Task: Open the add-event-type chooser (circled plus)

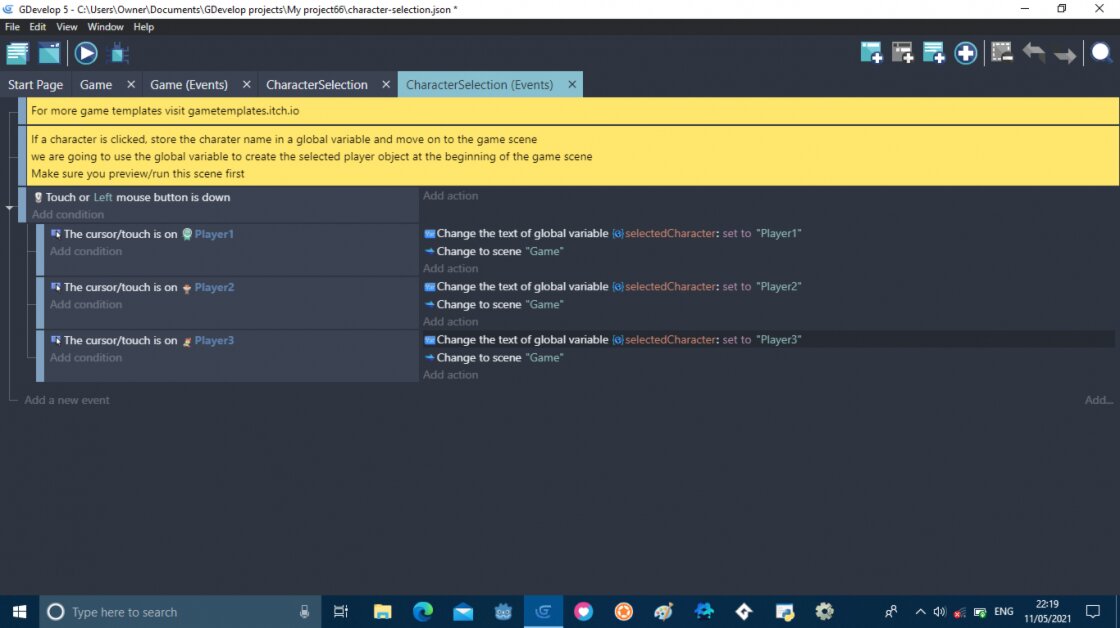Action: pos(965,53)
